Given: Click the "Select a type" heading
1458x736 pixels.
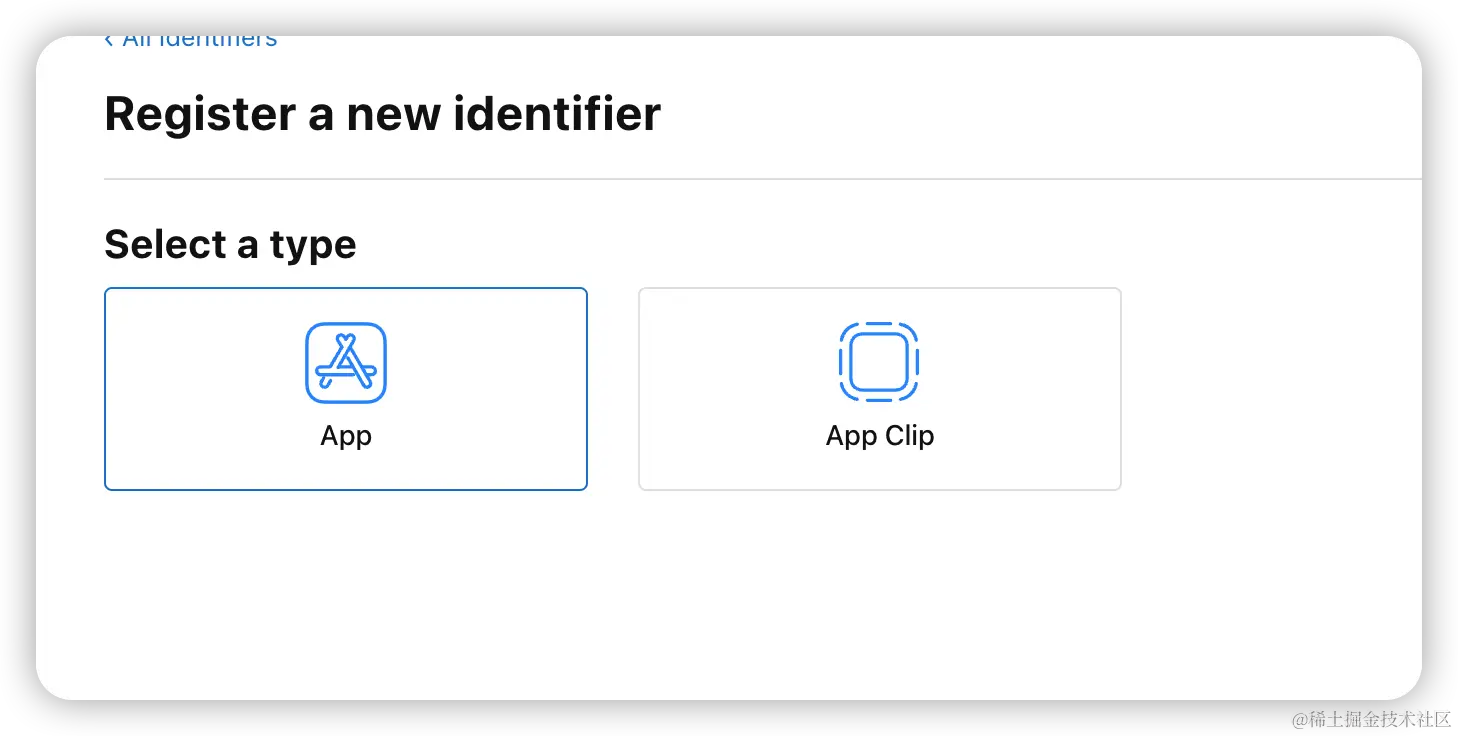Looking at the screenshot, I should [230, 245].
